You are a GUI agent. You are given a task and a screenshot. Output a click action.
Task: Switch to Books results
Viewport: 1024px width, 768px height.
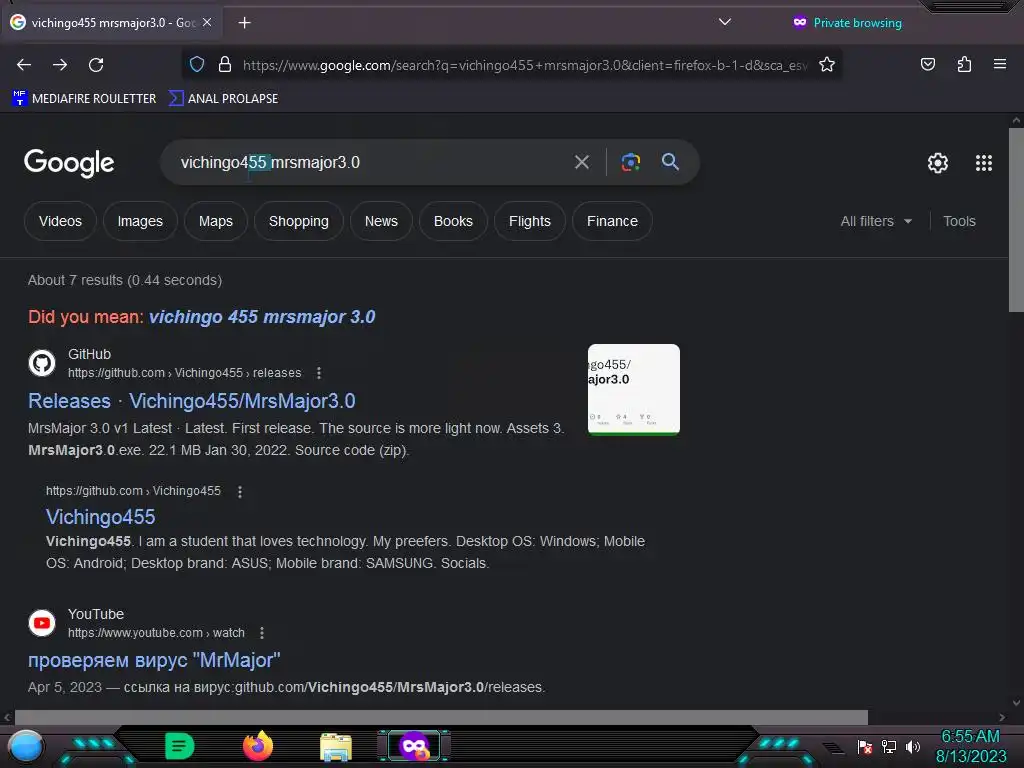click(x=453, y=221)
